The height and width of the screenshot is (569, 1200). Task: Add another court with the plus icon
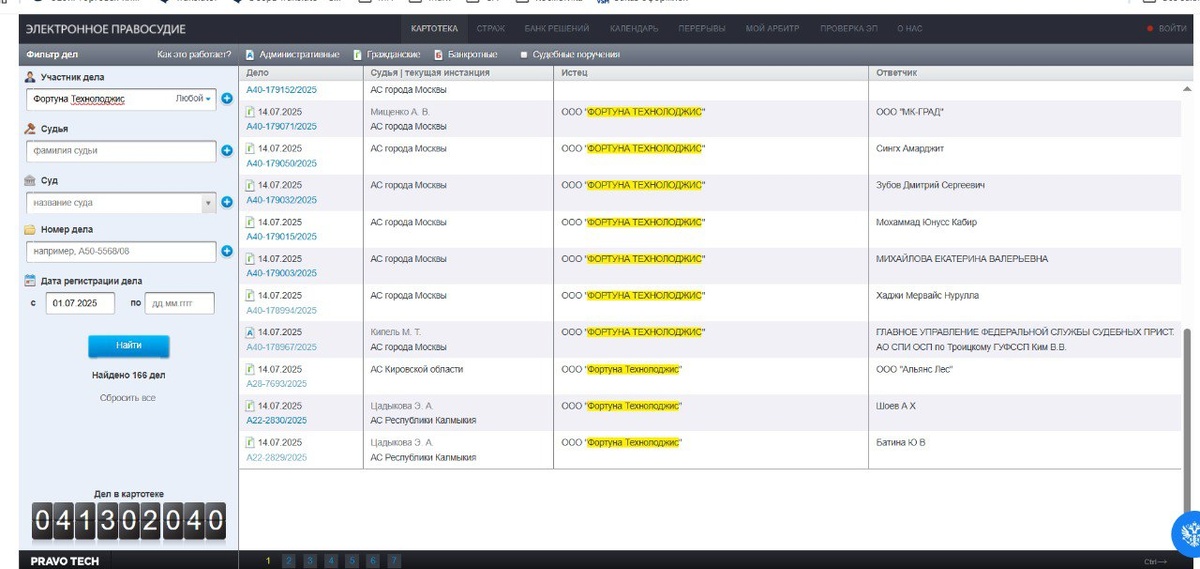coord(227,202)
